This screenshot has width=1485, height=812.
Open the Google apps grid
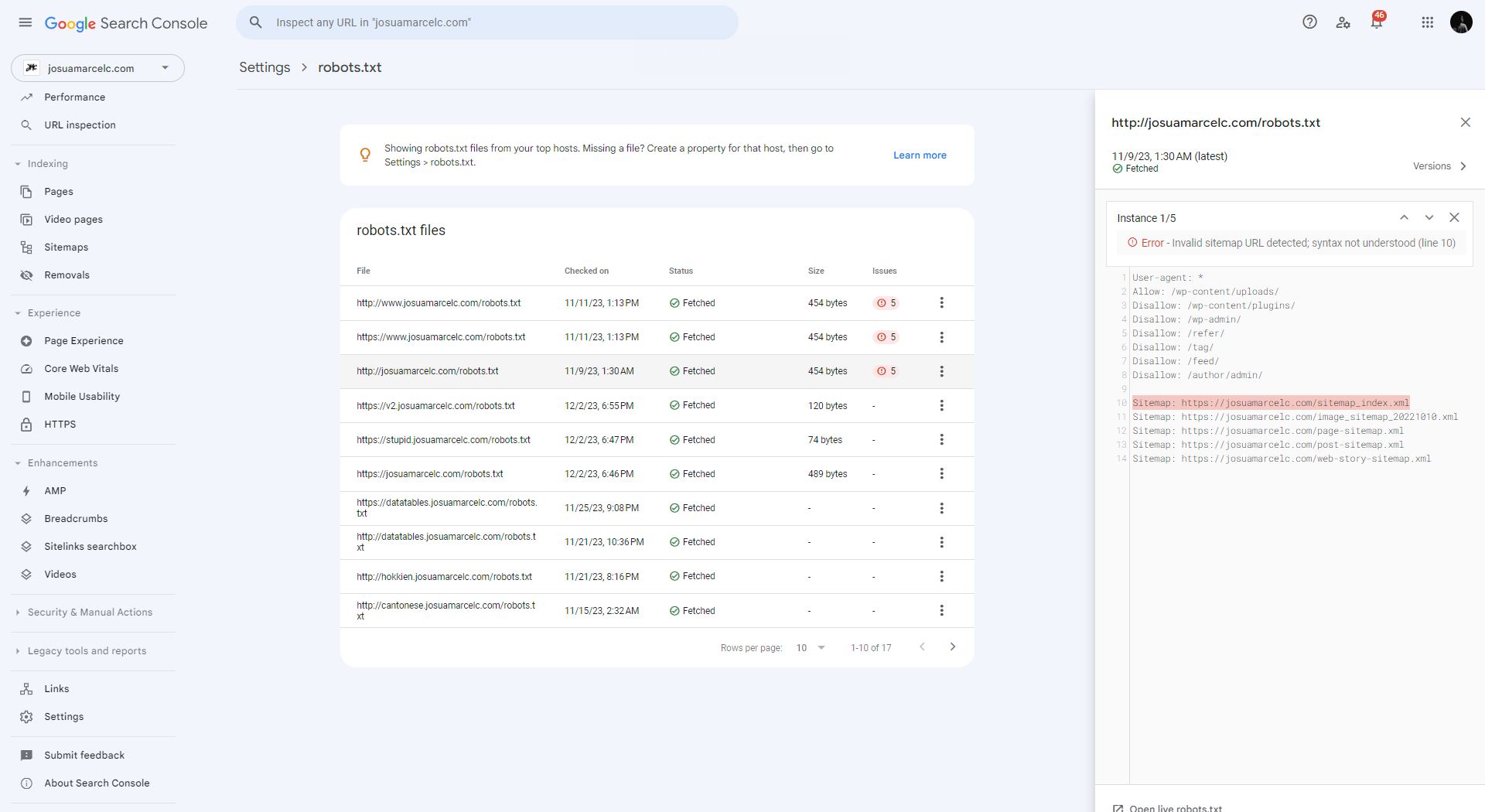[x=1428, y=22]
